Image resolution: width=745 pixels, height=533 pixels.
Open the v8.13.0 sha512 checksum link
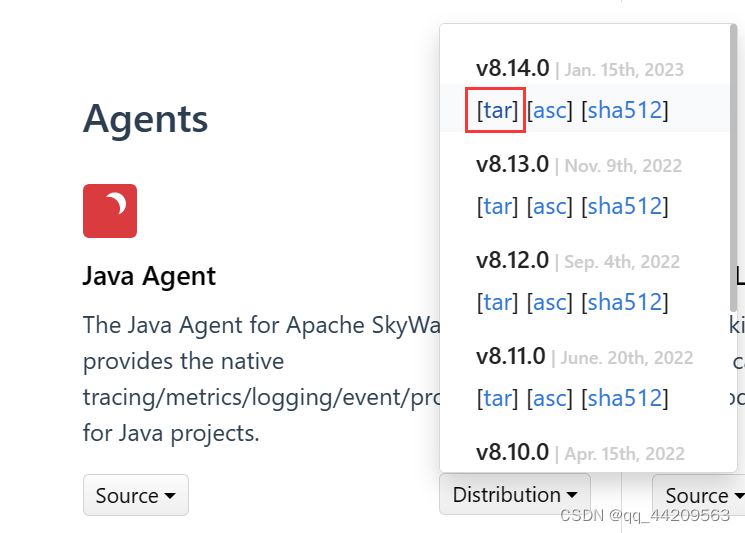point(625,206)
